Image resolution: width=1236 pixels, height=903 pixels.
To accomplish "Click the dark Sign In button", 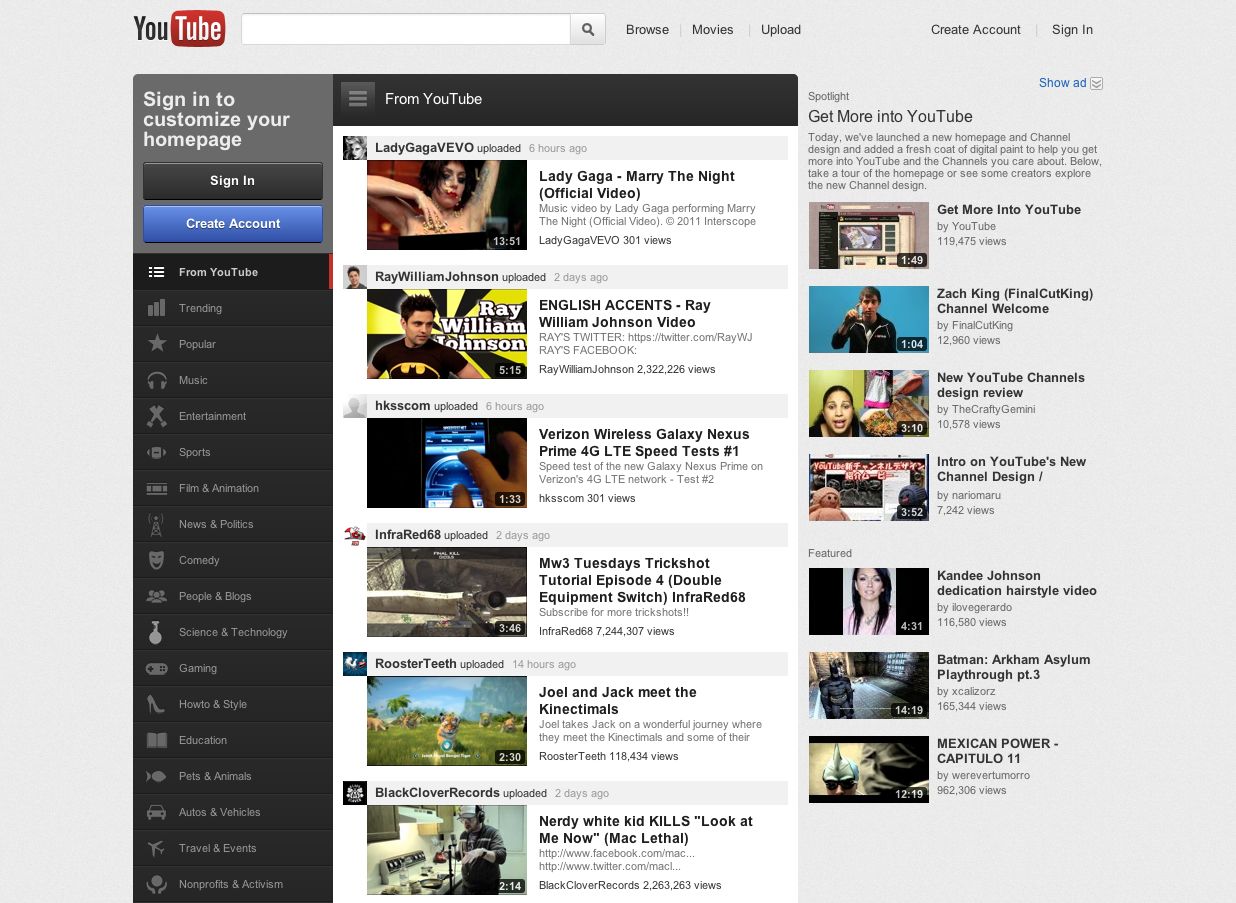I will [x=233, y=181].
